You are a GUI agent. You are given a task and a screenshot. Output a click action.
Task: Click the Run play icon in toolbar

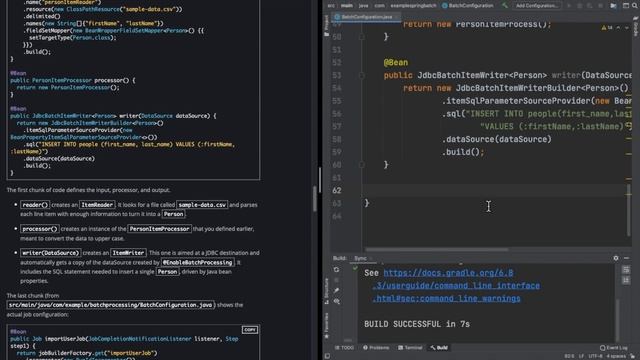(568, 6)
